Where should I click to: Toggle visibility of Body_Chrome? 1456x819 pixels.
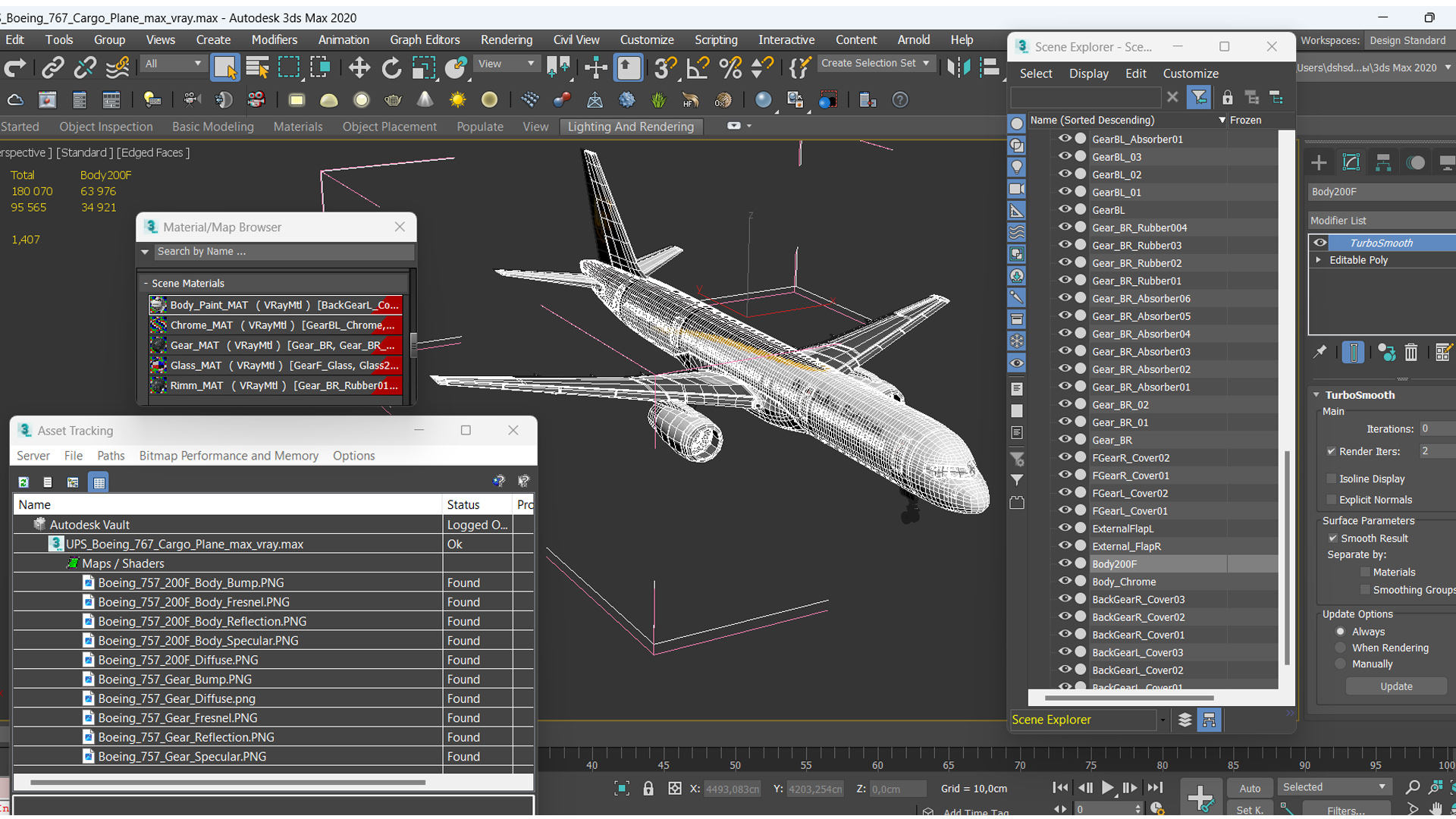coord(1065,581)
